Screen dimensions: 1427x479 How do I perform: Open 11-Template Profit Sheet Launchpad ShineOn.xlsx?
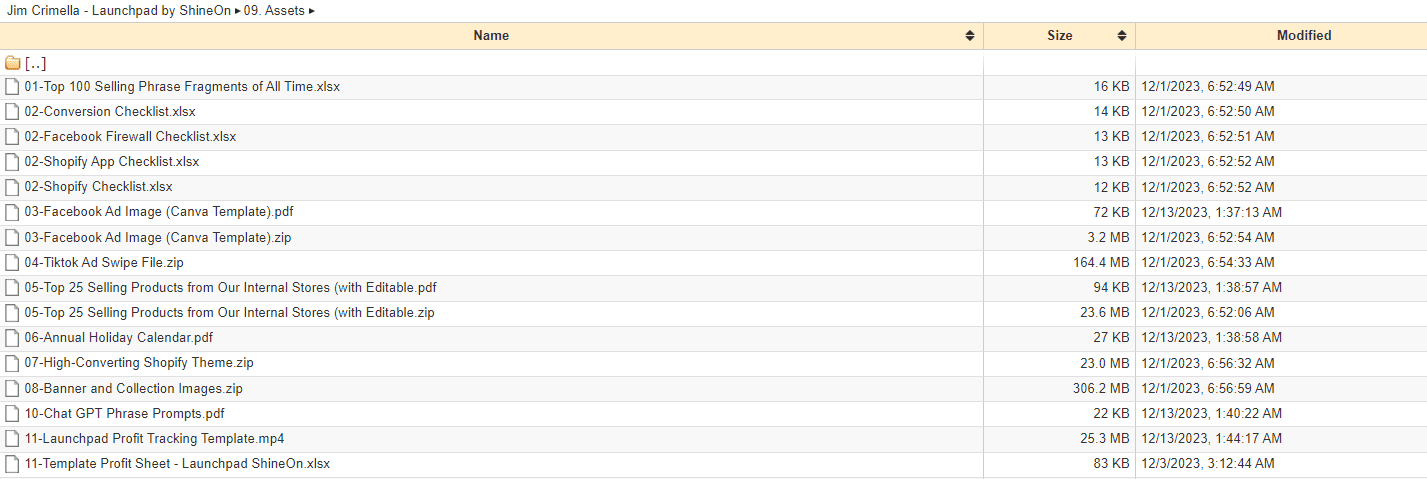coord(177,464)
